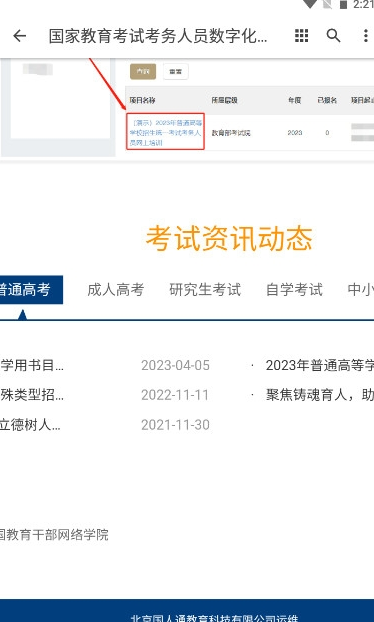Open the 国教育干部网络学院 footer link
374x622 pixels.
point(54,535)
